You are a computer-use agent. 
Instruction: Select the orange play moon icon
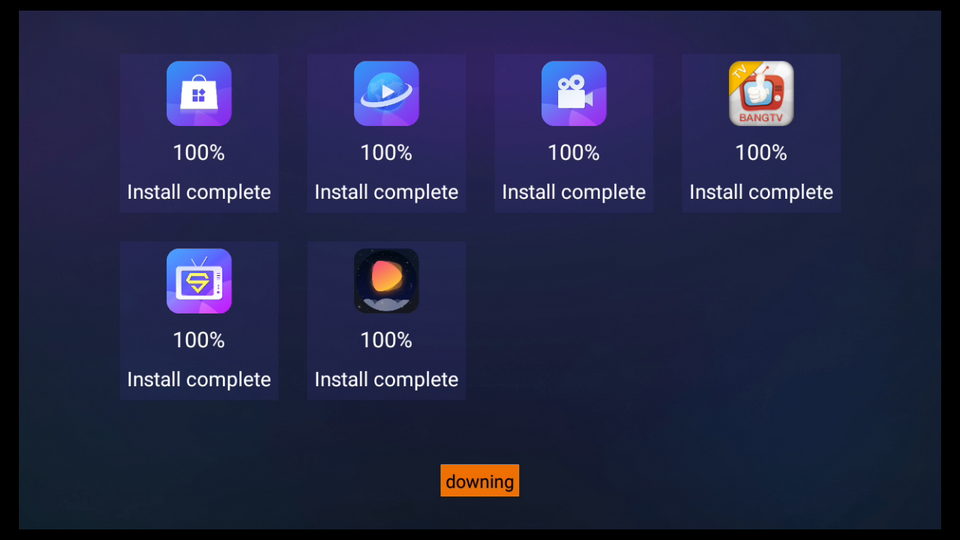[x=386, y=281]
